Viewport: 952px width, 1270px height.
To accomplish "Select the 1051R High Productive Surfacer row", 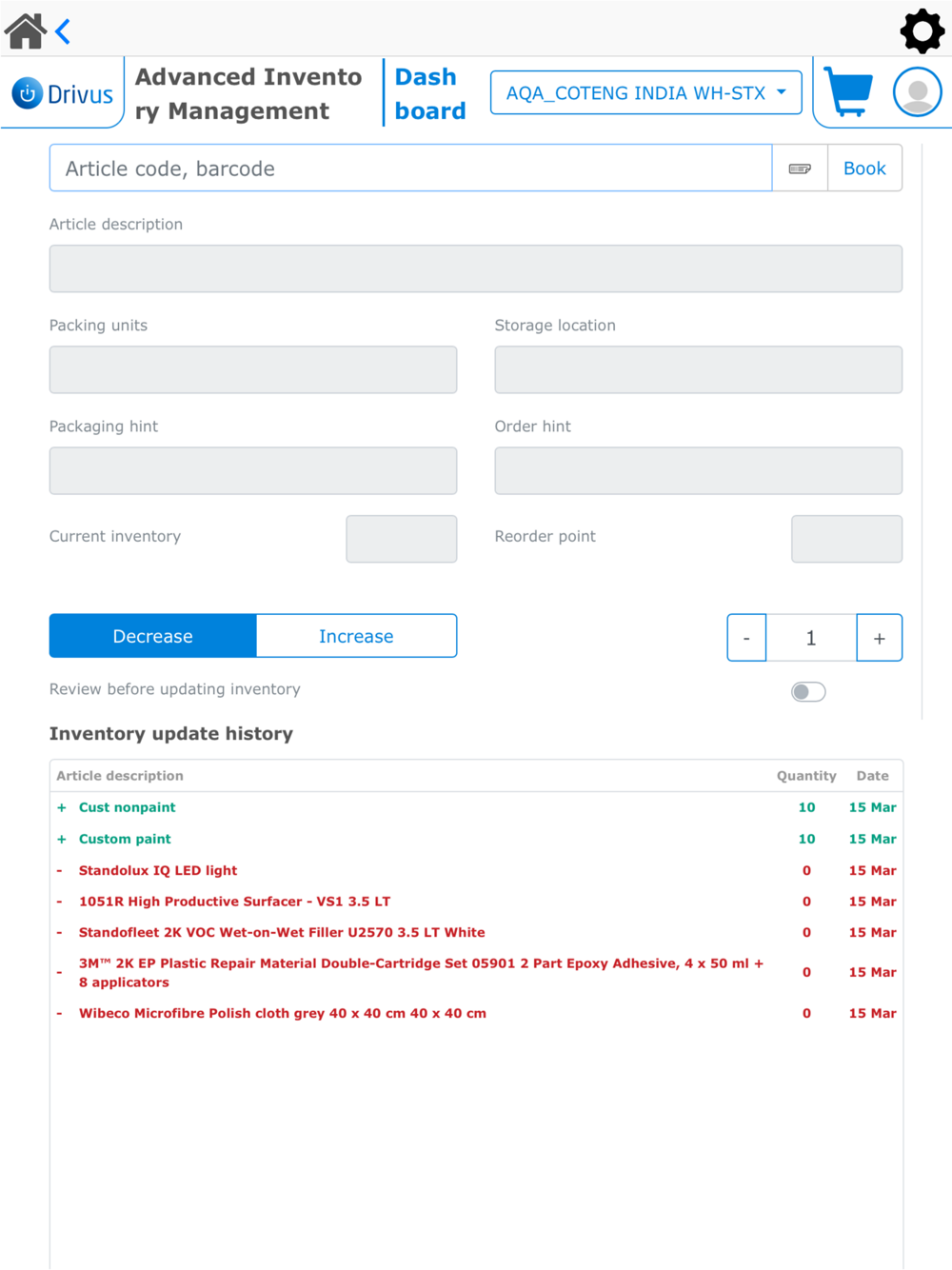I will (x=476, y=902).
